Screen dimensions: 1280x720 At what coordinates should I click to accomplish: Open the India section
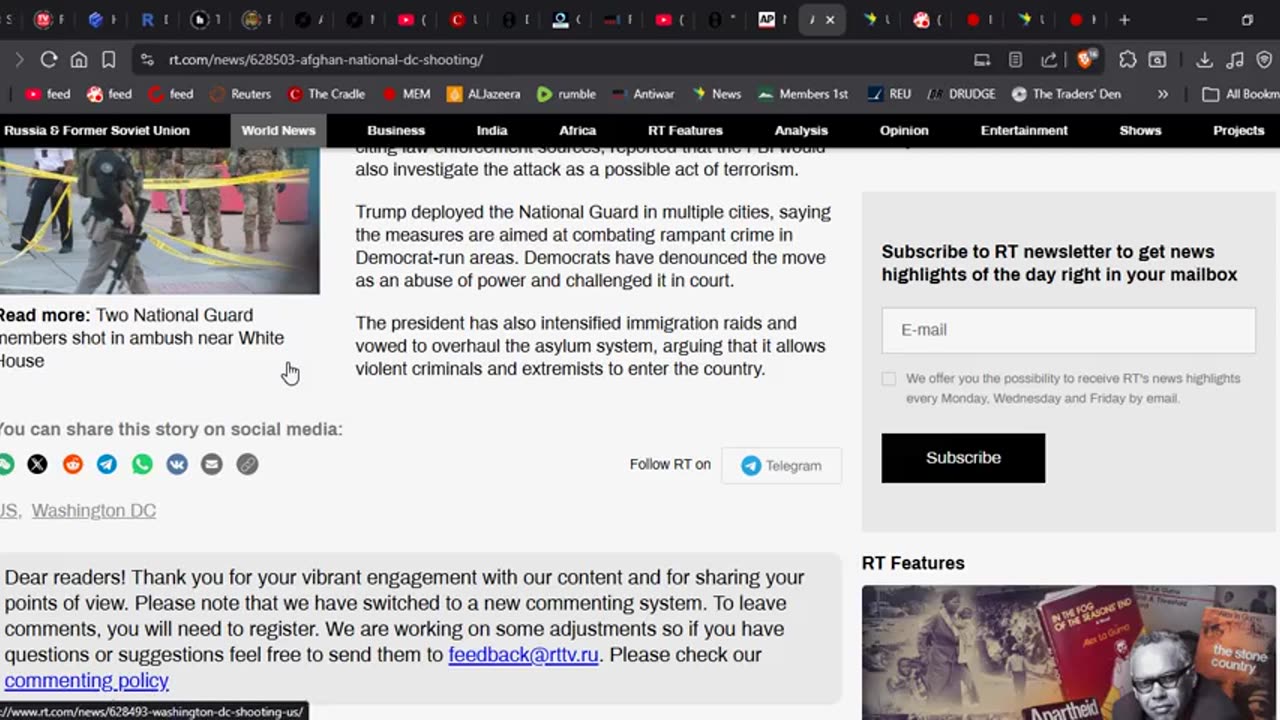click(492, 130)
